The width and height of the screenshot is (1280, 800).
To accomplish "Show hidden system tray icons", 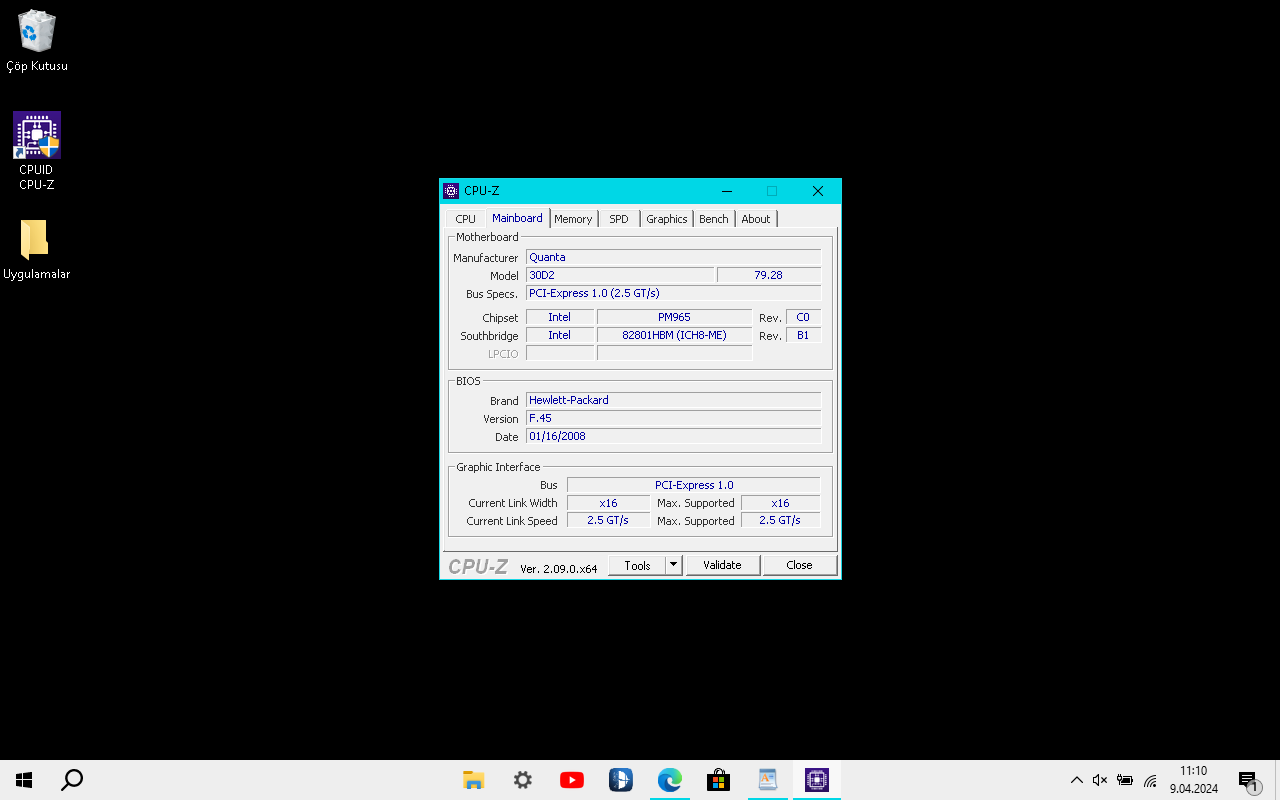I will pyautogui.click(x=1076, y=780).
